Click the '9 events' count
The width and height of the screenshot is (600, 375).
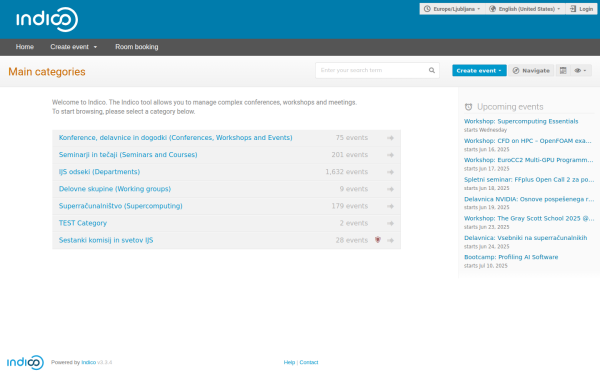point(354,189)
